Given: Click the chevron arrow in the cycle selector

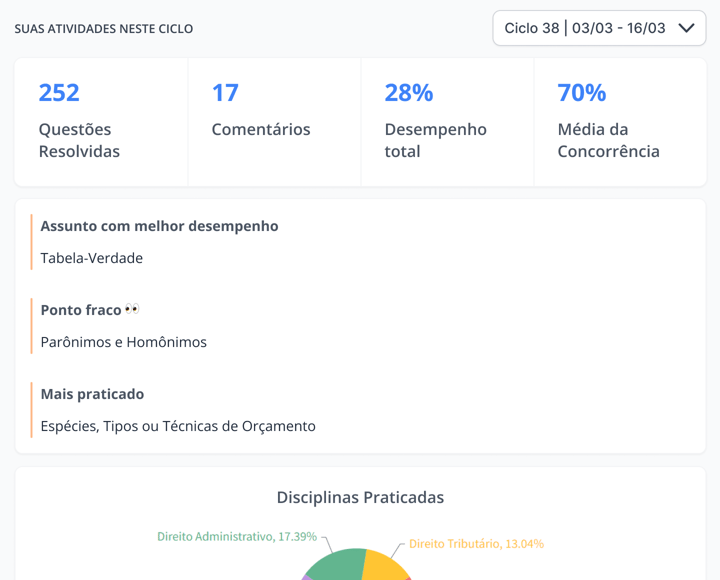Looking at the screenshot, I should point(686,28).
